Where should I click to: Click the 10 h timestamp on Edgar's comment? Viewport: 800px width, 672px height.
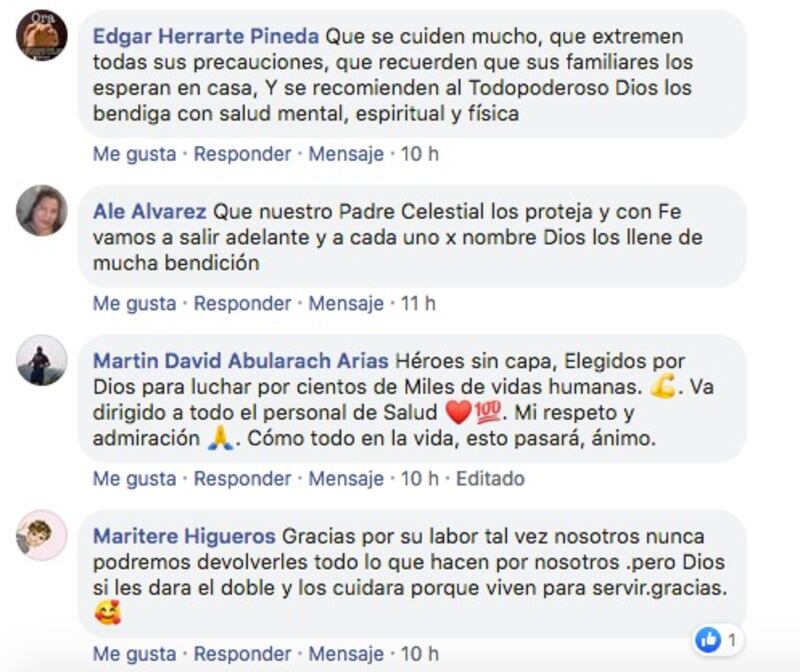point(419,154)
